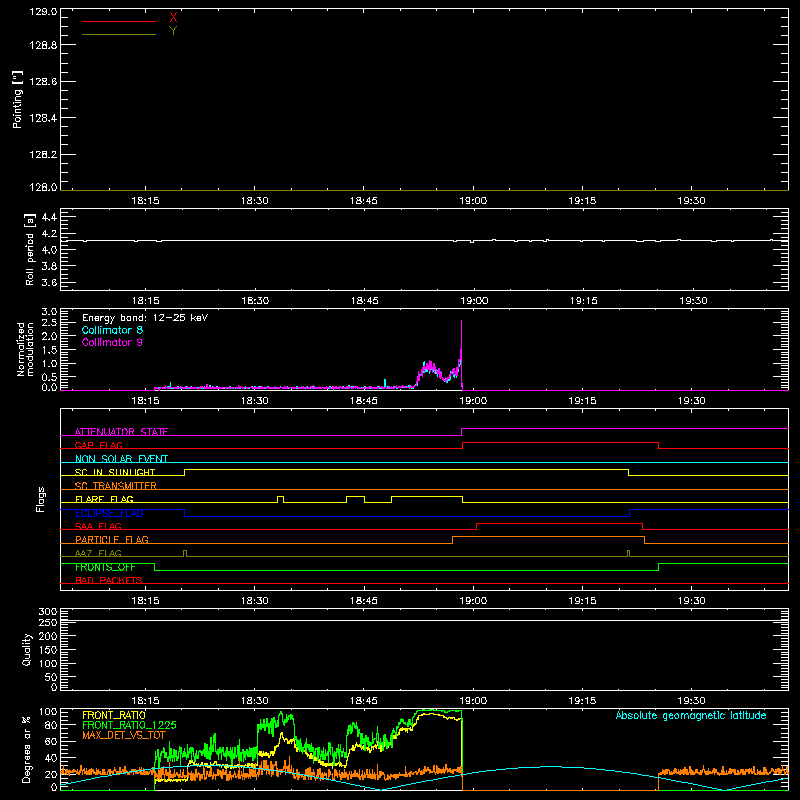Screen dimensions: 800x800
Task: Click the olive Y legend line in Pointing panel
Action: (x=119, y=34)
